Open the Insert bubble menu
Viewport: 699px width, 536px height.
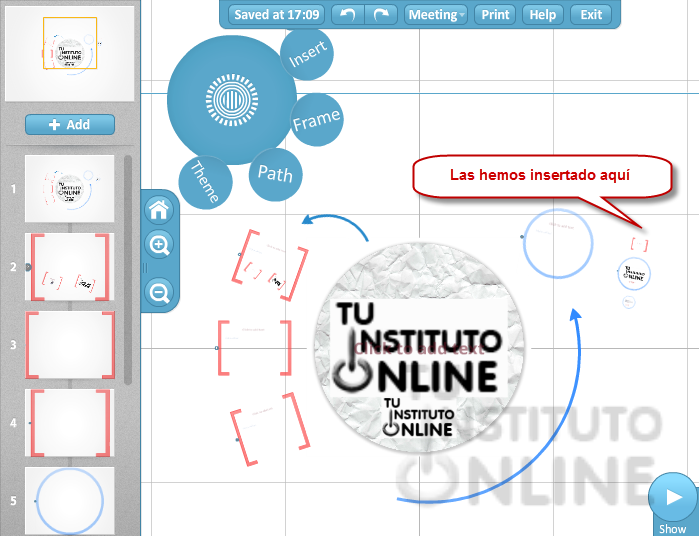(307, 54)
